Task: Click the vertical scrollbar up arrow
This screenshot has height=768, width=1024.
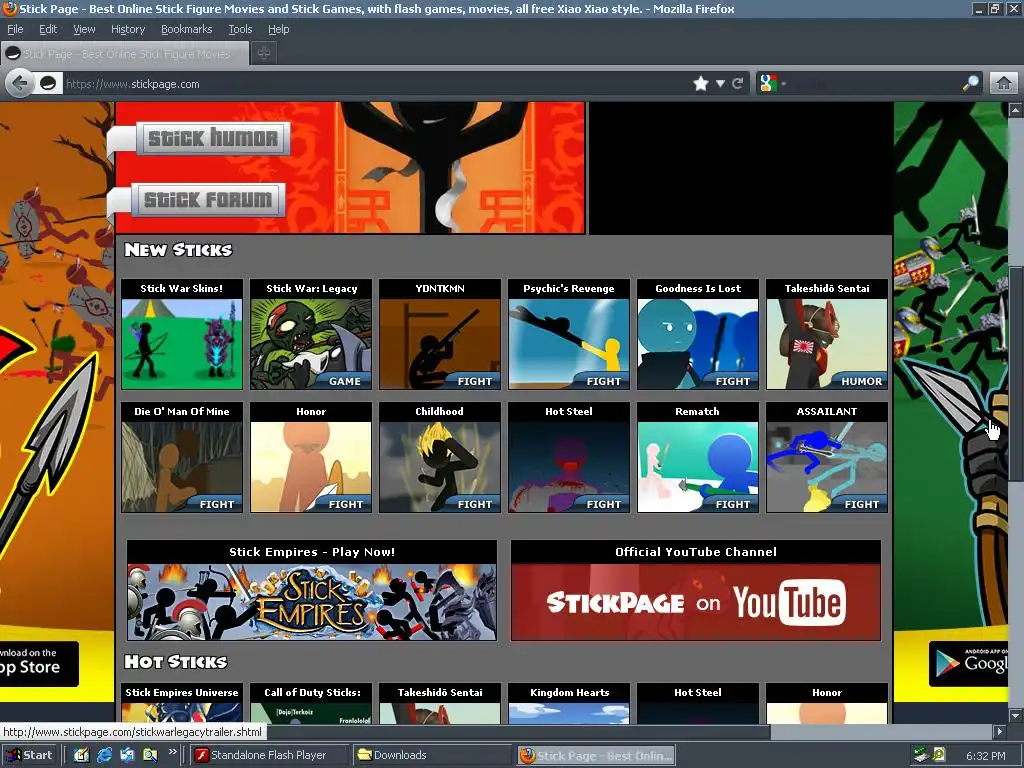Action: point(1016,110)
